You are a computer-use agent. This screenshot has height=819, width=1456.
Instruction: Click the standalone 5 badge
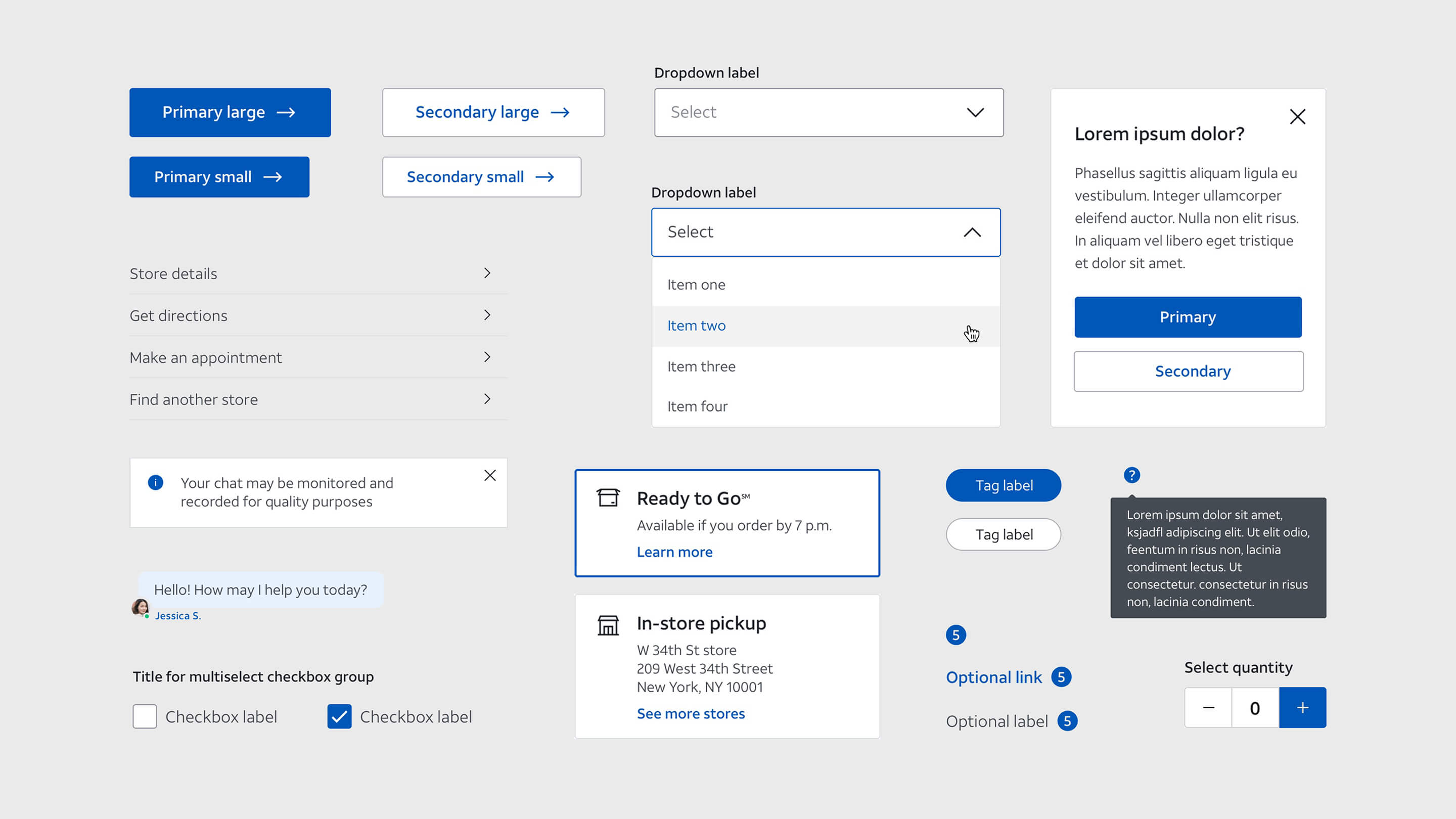coord(956,635)
